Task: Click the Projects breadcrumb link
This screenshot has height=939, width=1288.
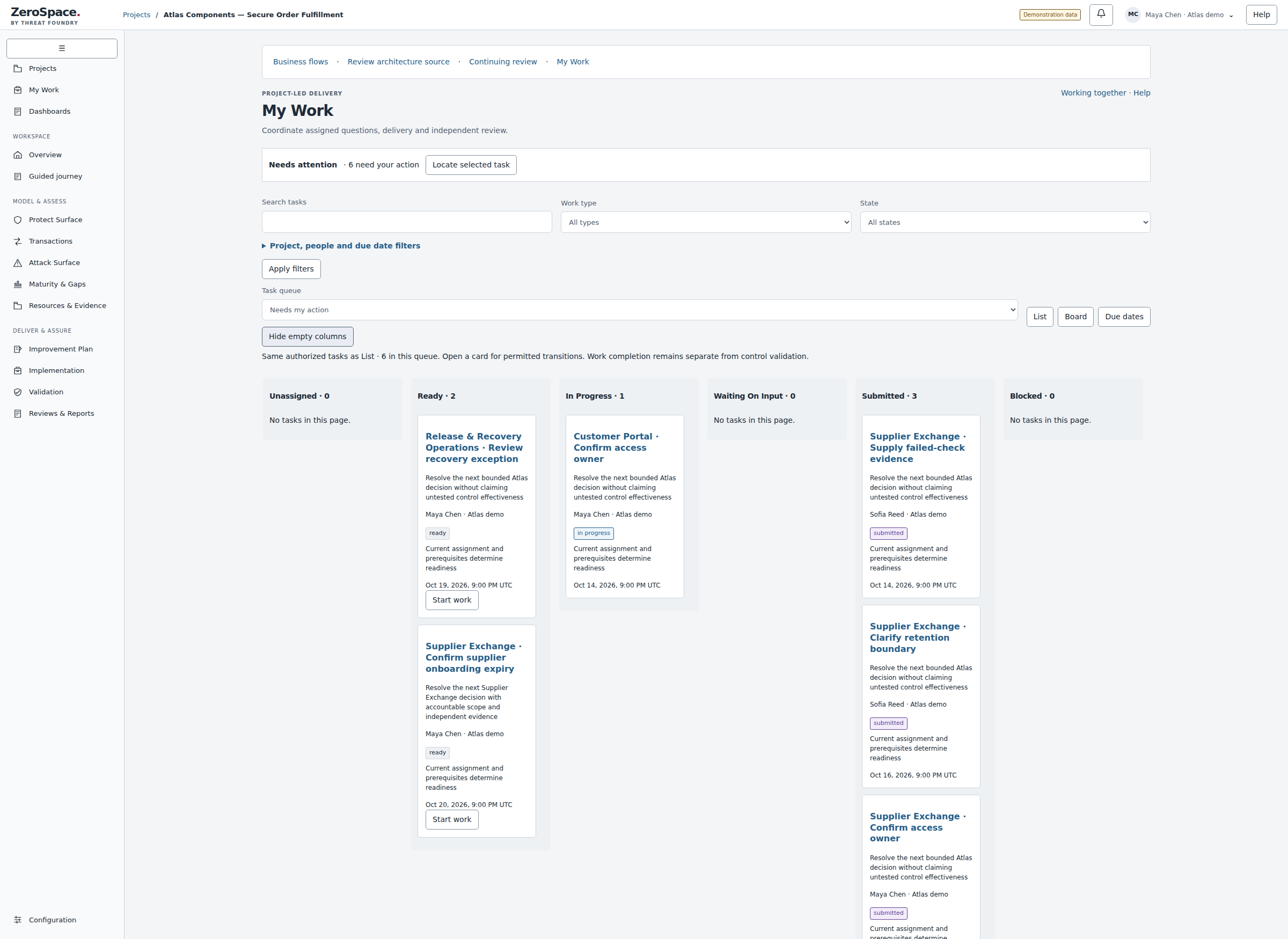Action: (x=136, y=15)
